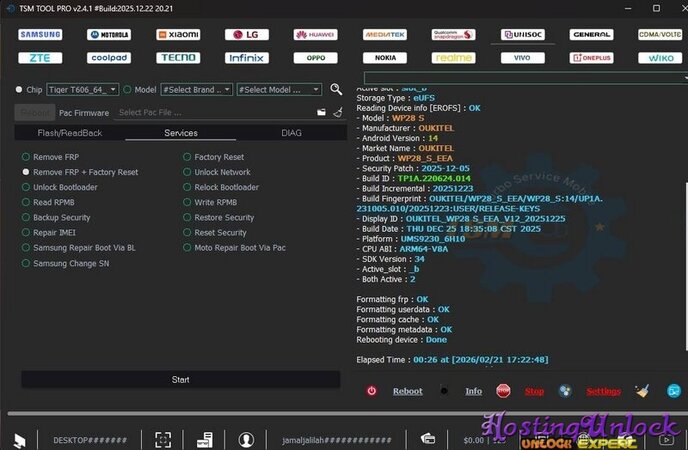Click the screenshot capture icon in status bar
688x450 pixels.
(163, 438)
